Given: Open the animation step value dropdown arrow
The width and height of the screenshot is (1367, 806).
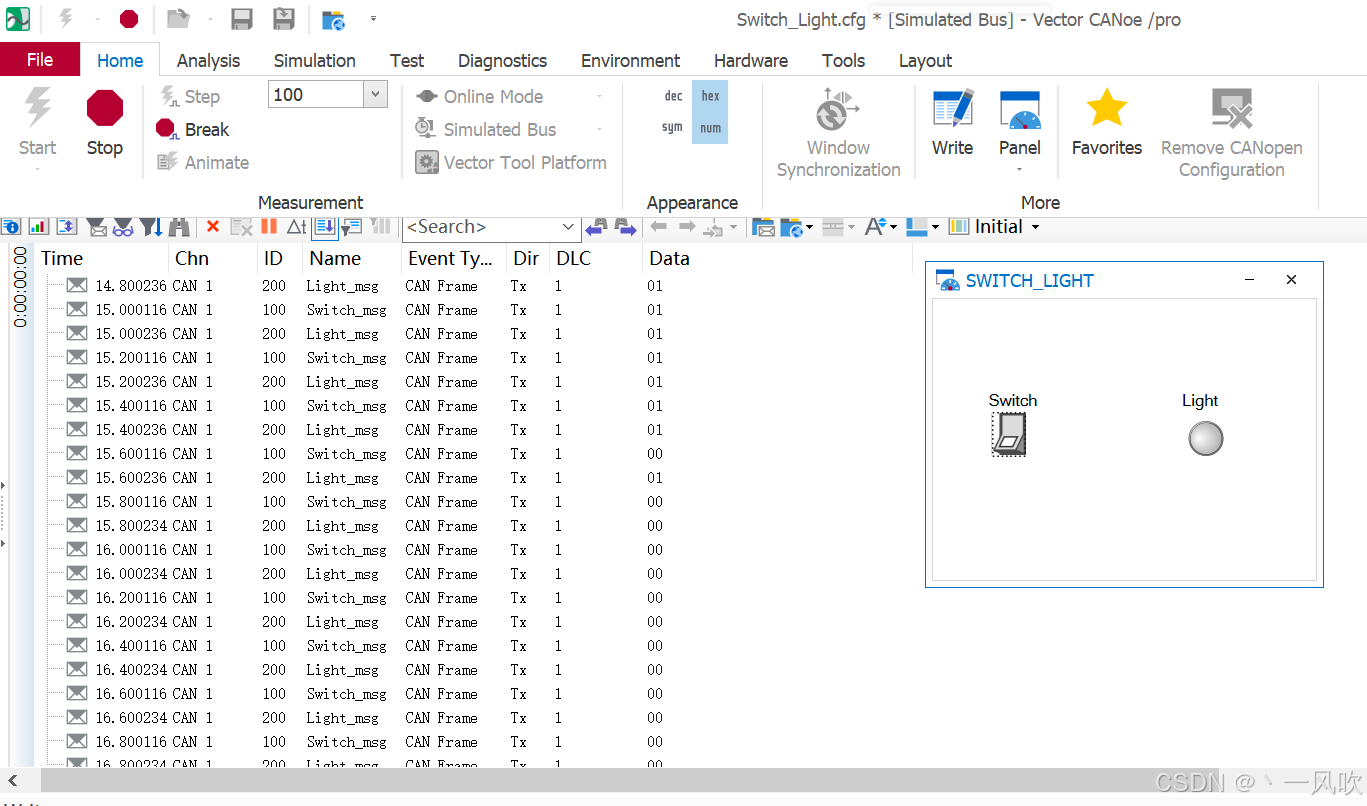Looking at the screenshot, I should [x=375, y=95].
